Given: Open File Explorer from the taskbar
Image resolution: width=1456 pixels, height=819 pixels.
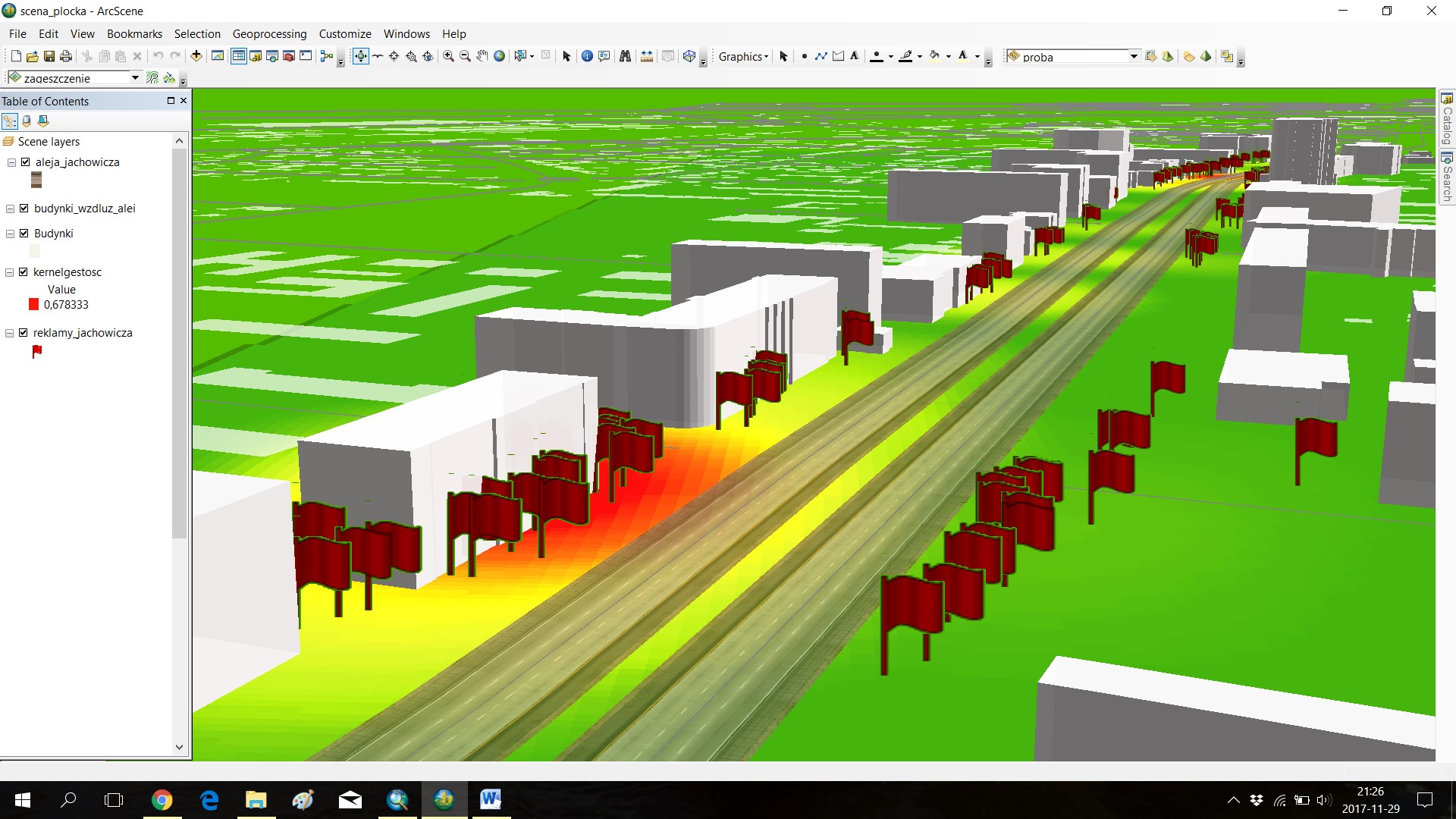Looking at the screenshot, I should (x=256, y=800).
